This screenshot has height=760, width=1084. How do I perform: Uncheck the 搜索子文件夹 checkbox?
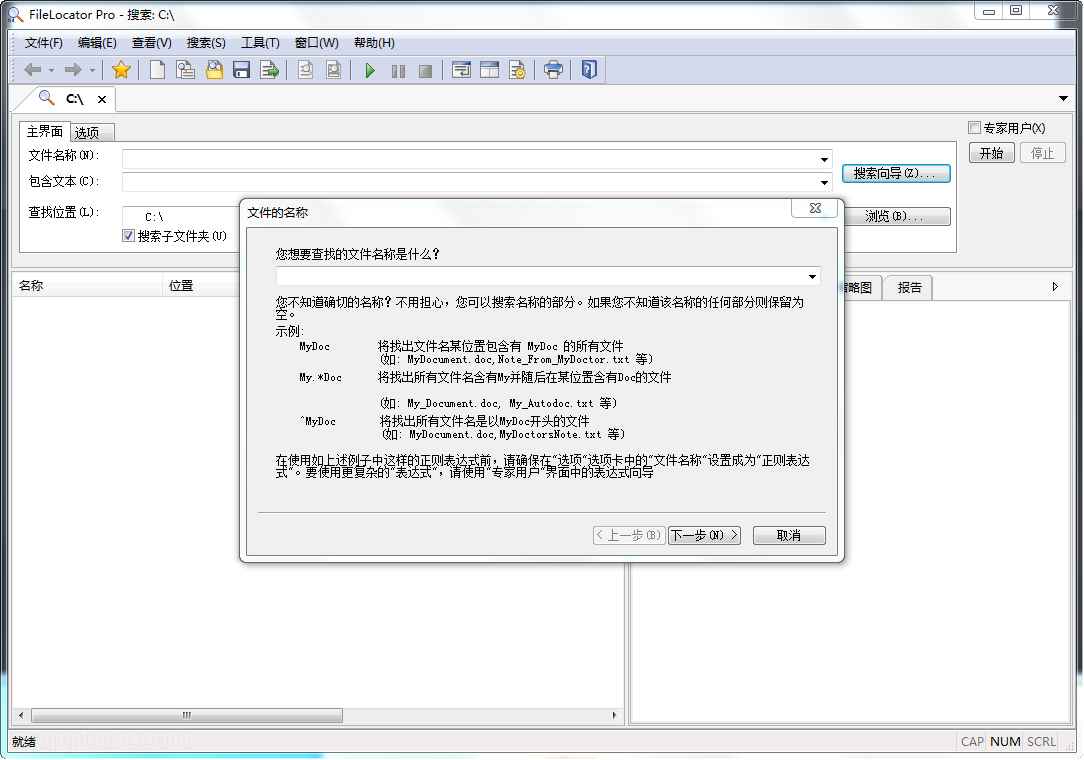coord(128,236)
